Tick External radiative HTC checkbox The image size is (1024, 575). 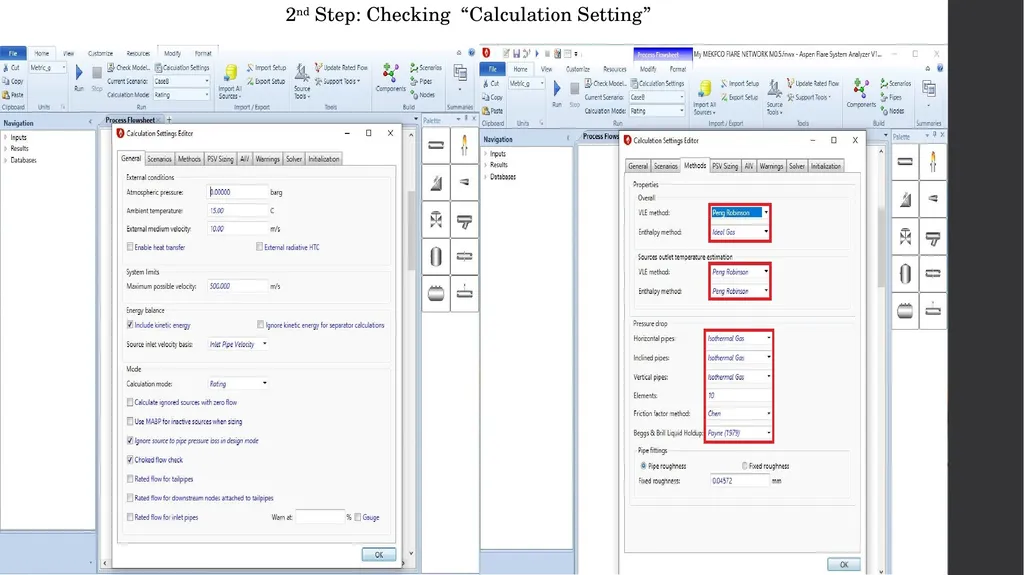(259, 247)
